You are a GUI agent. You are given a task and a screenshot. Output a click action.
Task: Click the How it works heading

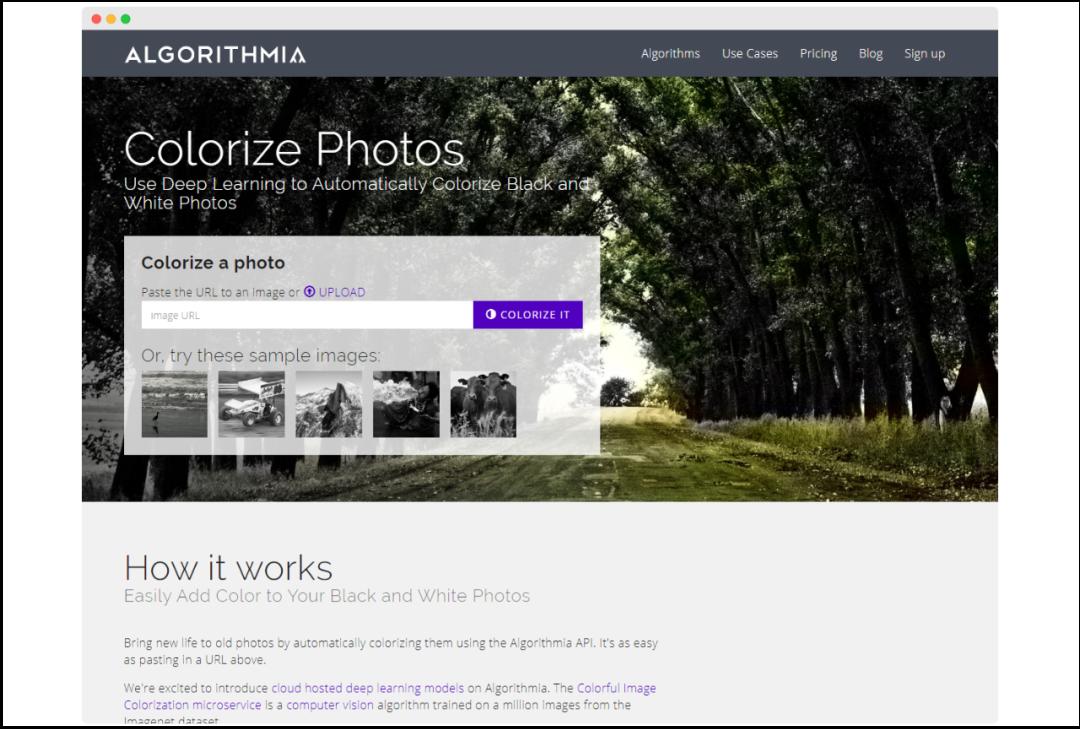pos(228,568)
